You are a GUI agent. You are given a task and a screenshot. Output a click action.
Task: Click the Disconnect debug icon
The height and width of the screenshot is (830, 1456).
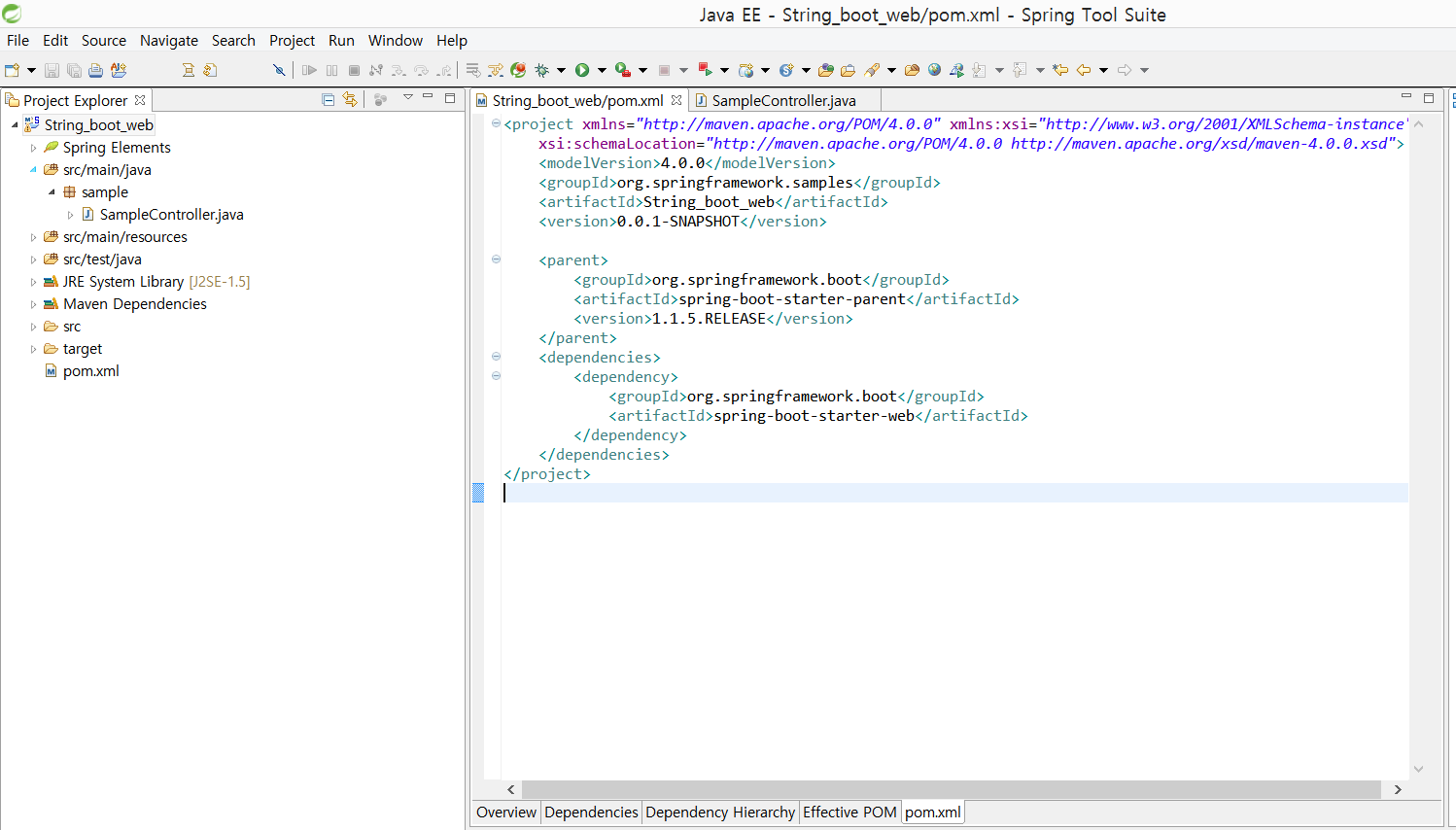click(x=375, y=70)
